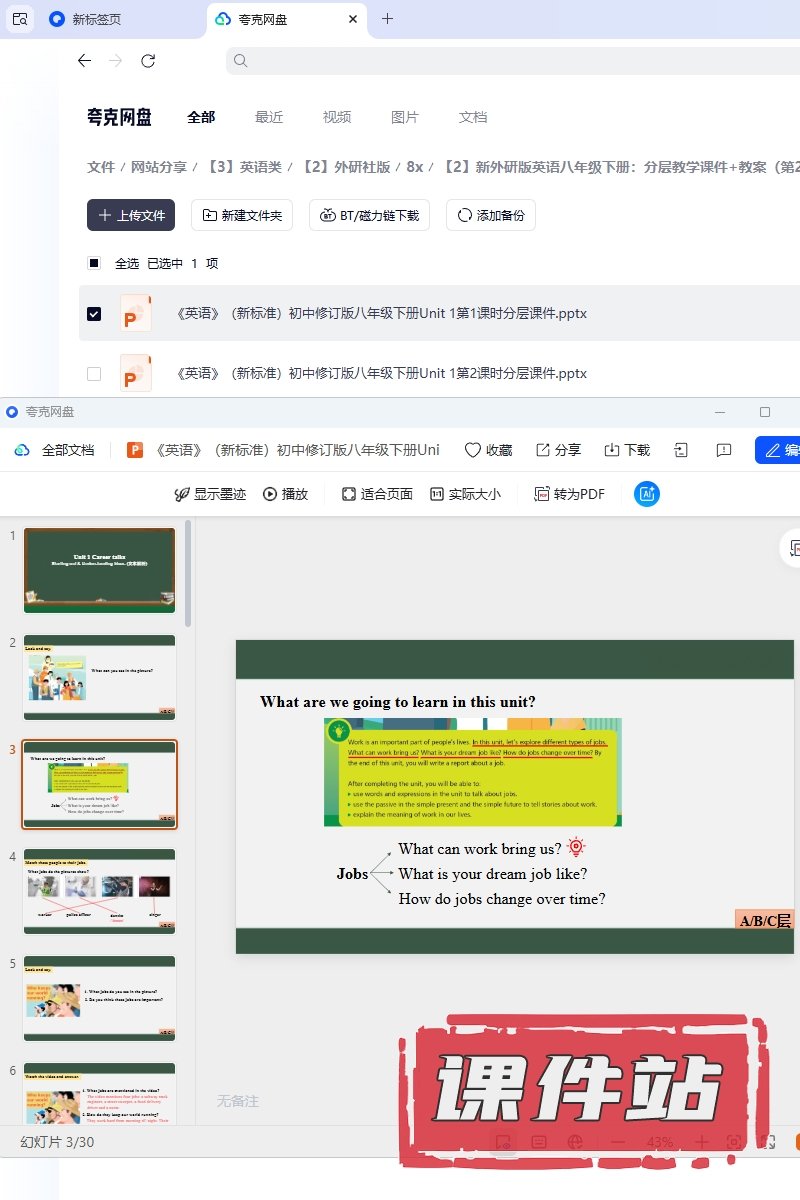This screenshot has height=1200, width=800.
Task: Click 收藏 heart icon to favorite the file
Action: click(x=473, y=450)
